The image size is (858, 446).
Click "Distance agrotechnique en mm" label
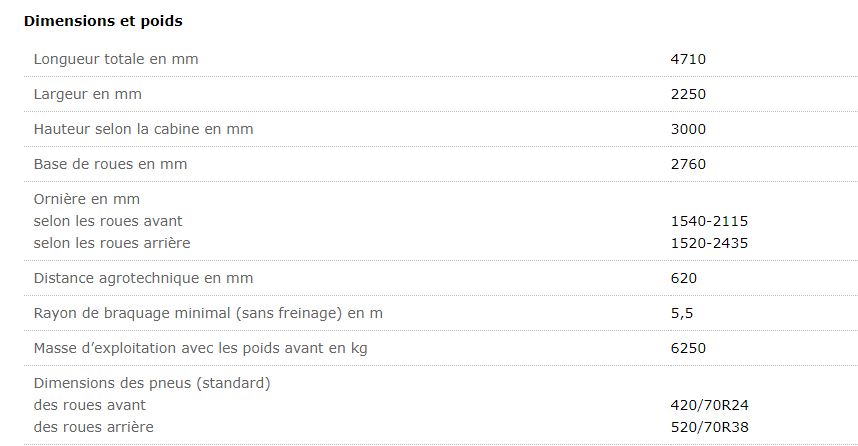pyautogui.click(x=143, y=278)
